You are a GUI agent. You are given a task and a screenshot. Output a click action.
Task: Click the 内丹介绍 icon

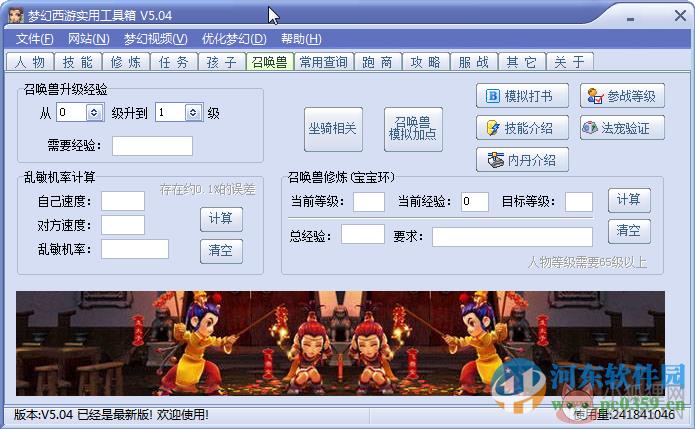coord(496,160)
